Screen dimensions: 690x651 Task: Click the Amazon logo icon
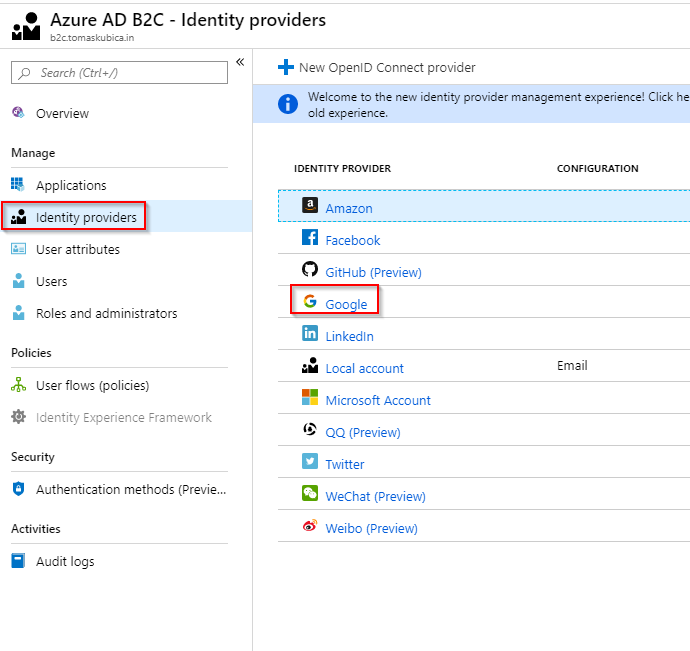[310, 205]
